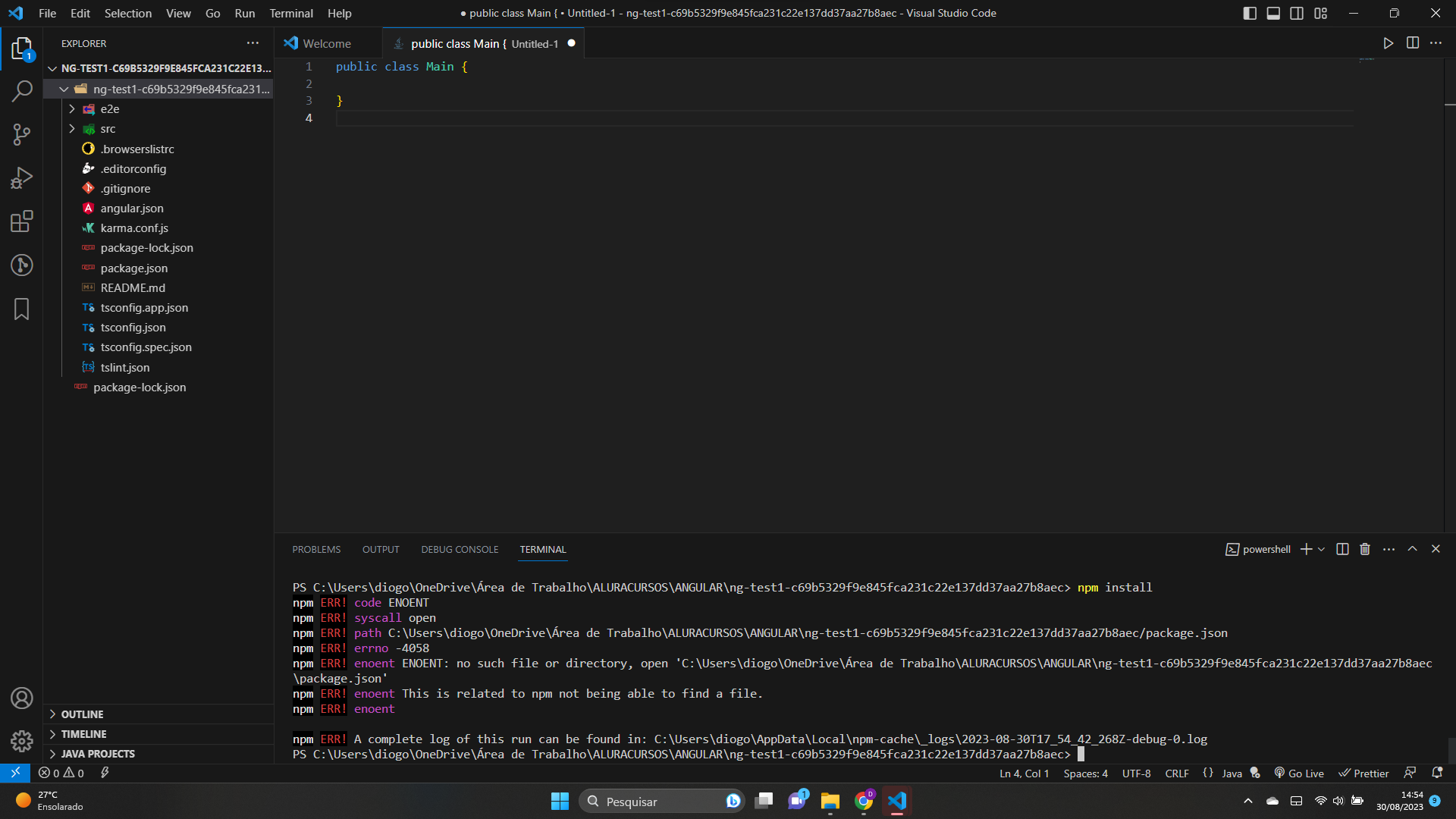Switch to PROBLEMS panel tab
Screen dimensions: 1456x819
316,549
